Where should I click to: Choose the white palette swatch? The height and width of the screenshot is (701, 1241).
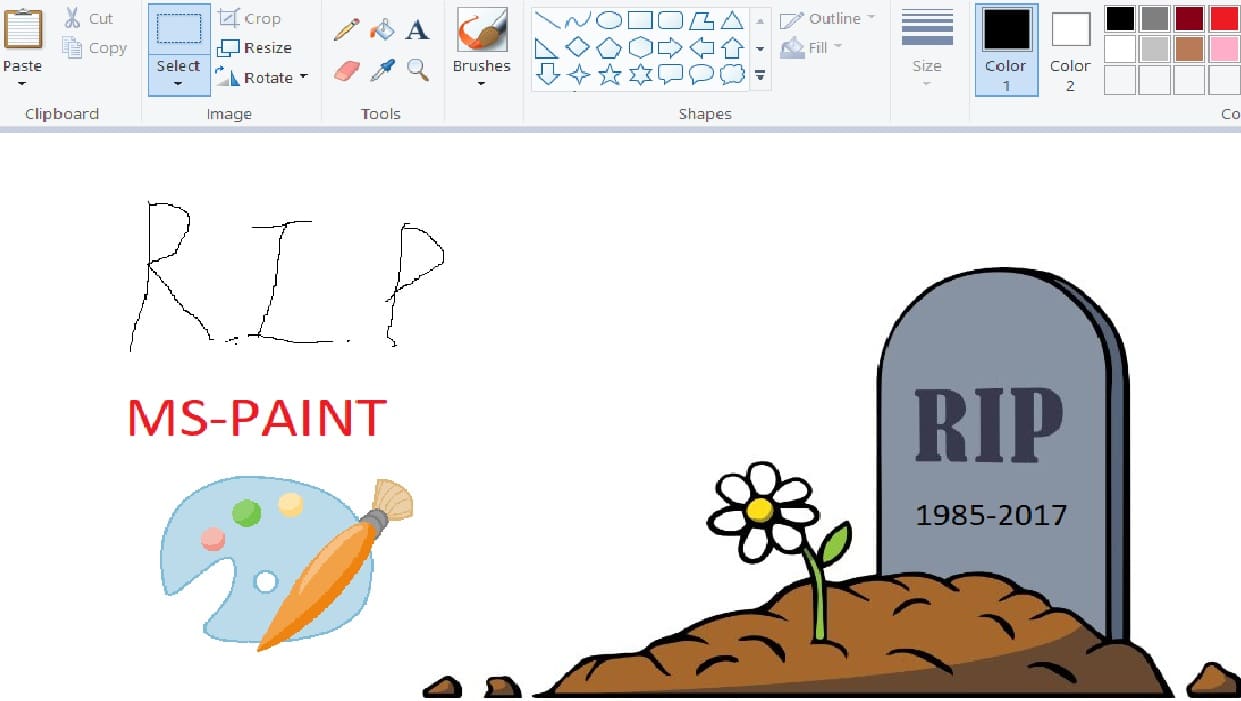tap(1120, 49)
